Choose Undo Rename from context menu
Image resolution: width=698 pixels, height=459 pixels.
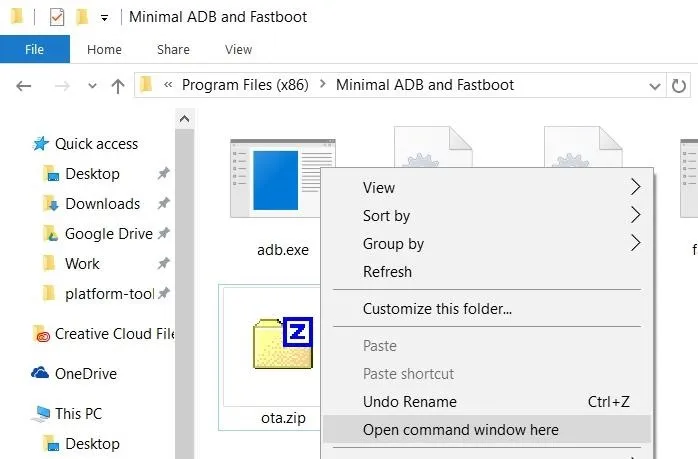coord(487,402)
